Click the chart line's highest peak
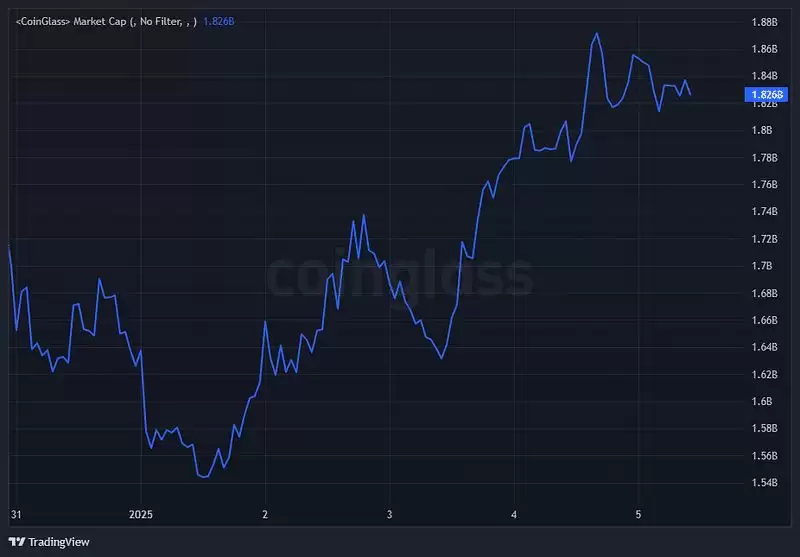The width and height of the screenshot is (800, 557). click(597, 34)
